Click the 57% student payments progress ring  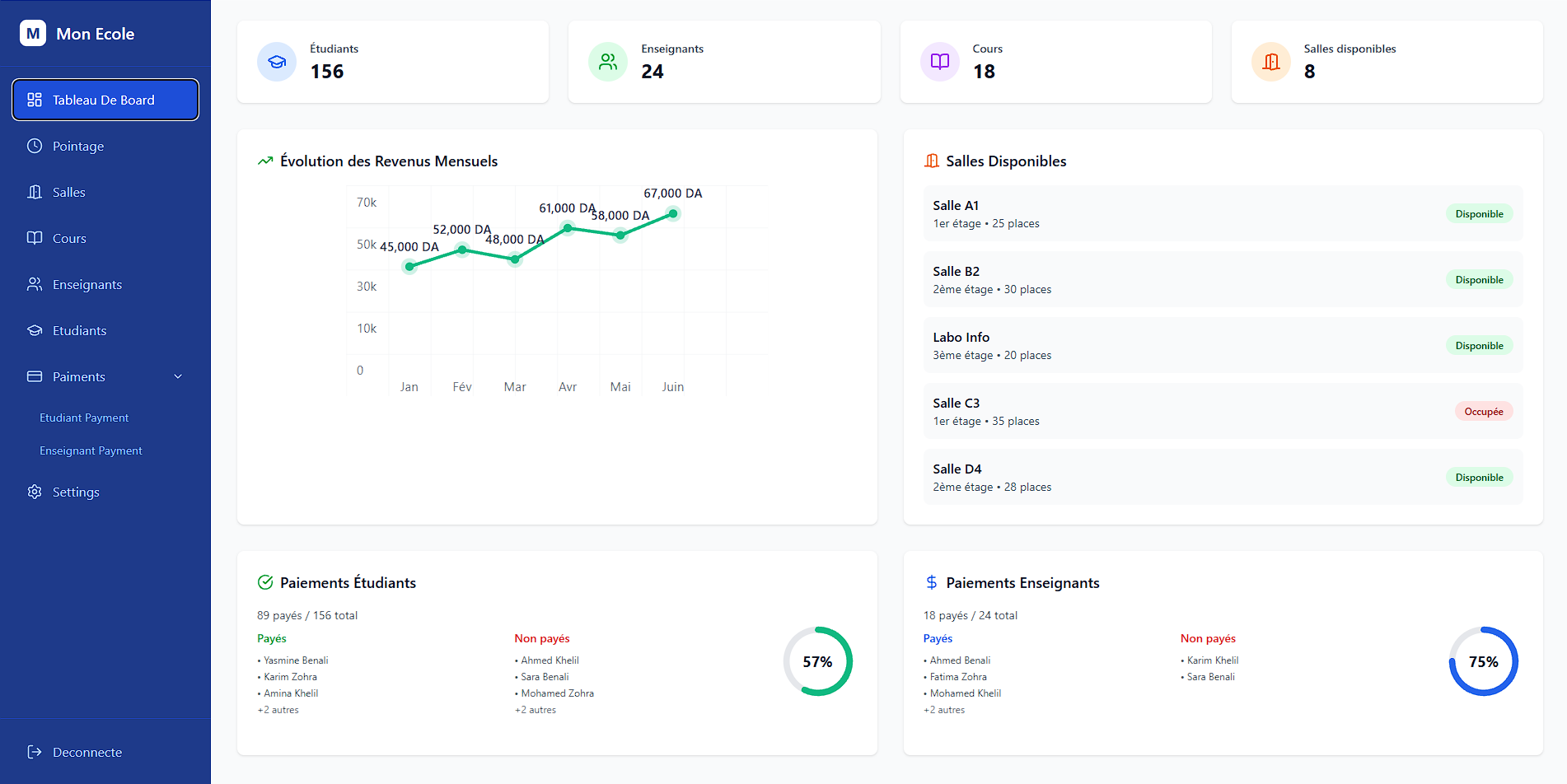point(818,661)
